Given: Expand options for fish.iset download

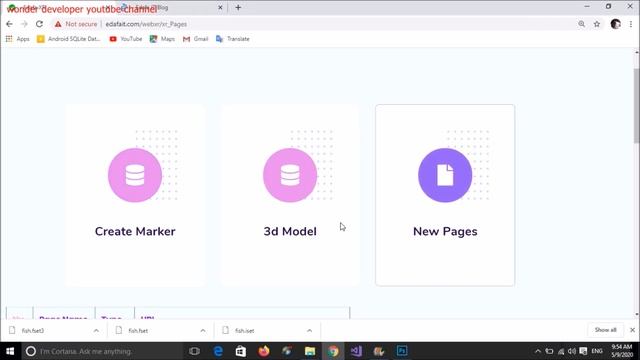Looking at the screenshot, I should [x=309, y=330].
